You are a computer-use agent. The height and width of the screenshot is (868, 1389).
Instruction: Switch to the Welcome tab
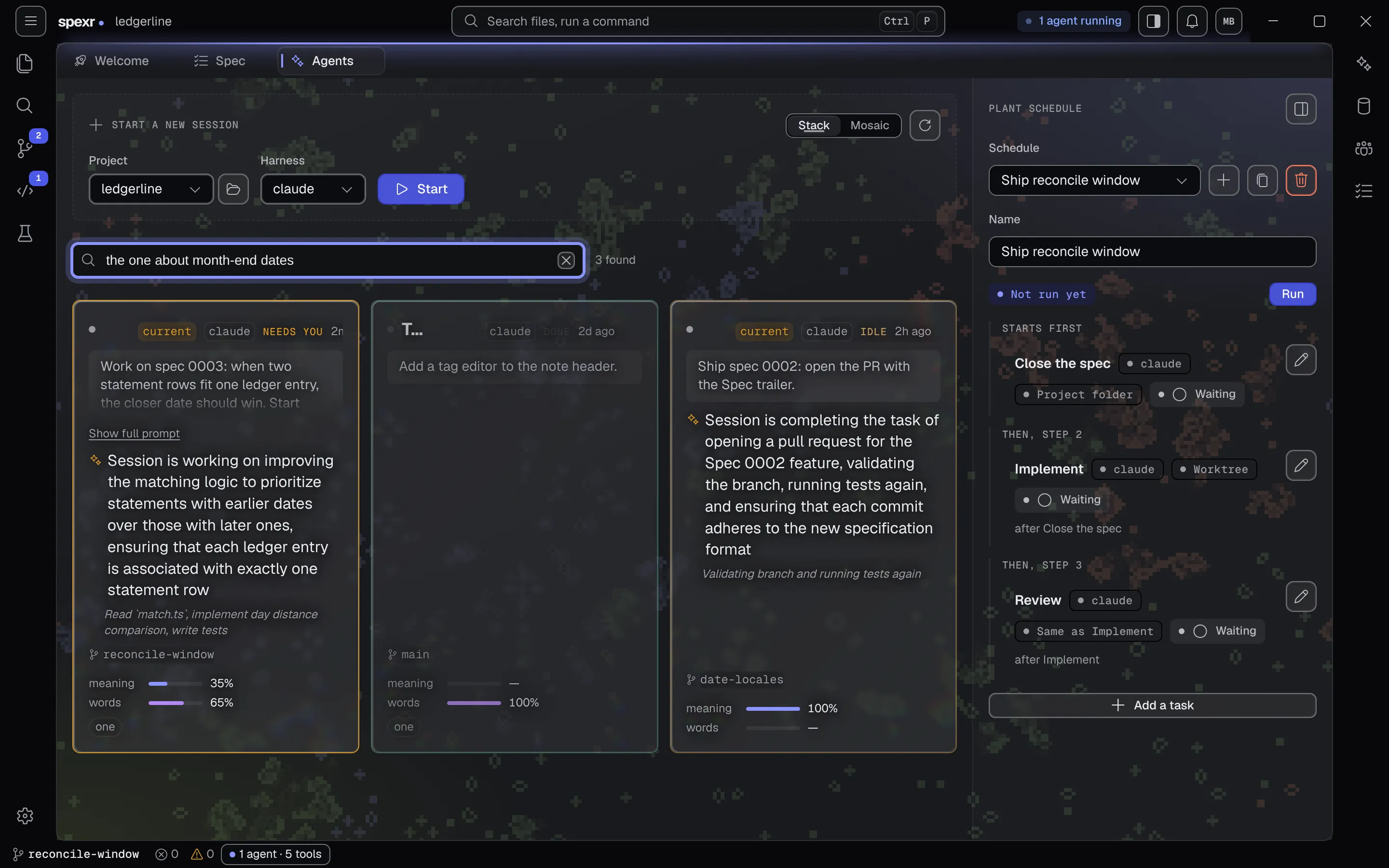(x=112, y=61)
